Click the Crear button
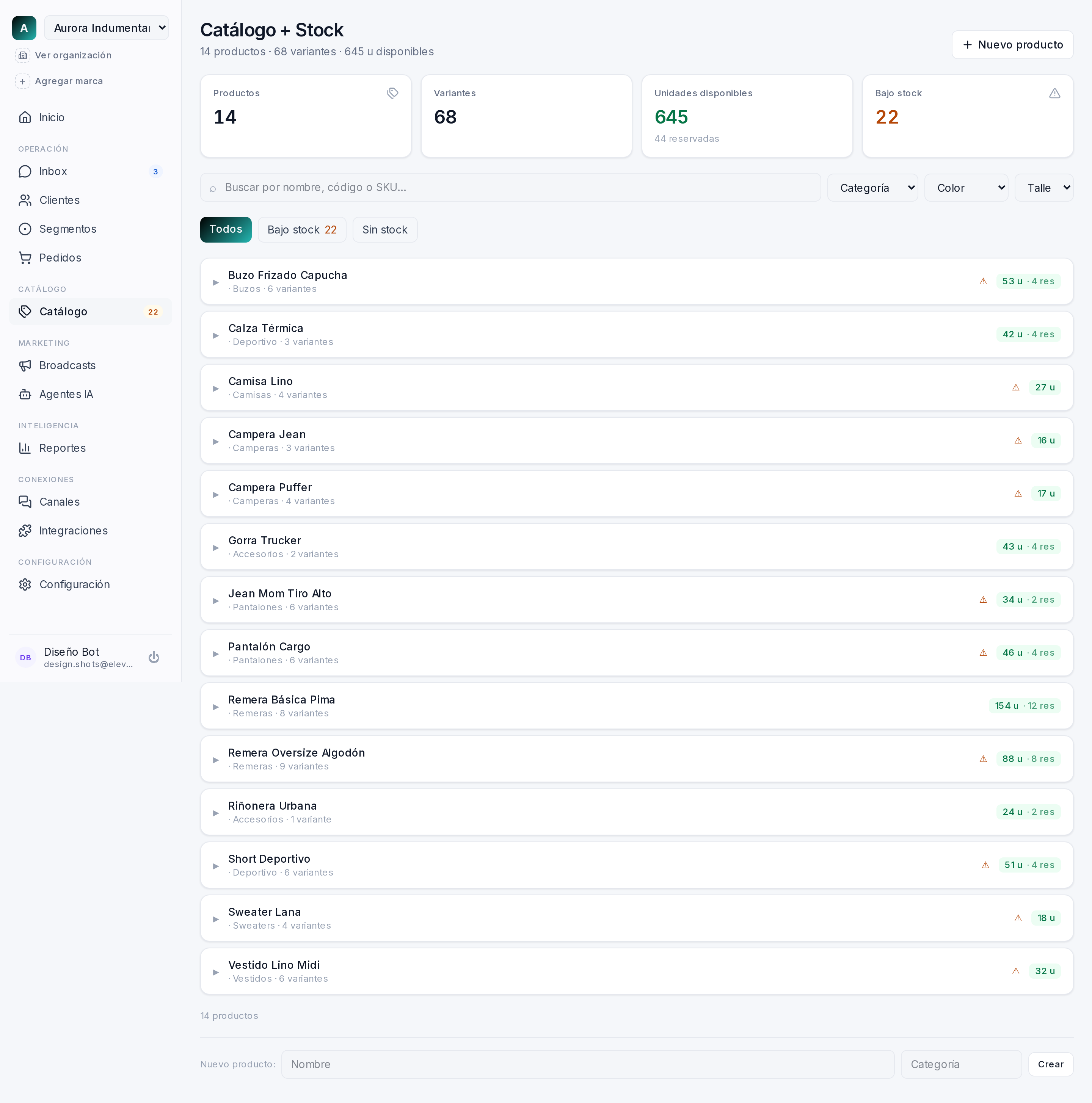Screen dimensions: 1092x1103 point(1051,1064)
